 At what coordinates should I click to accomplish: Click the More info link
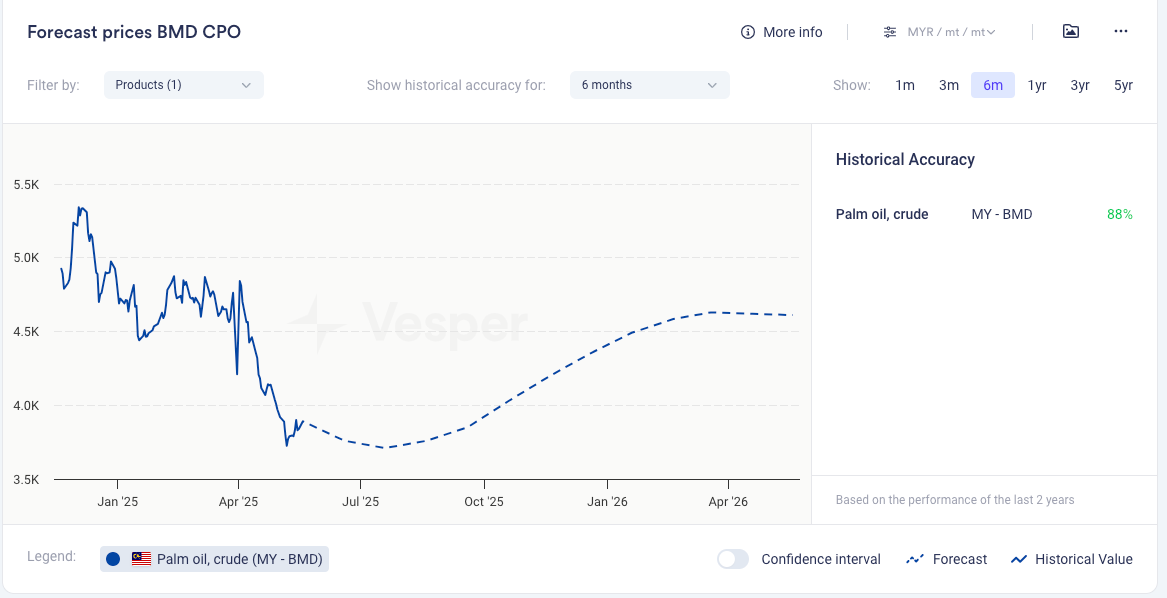click(x=792, y=32)
